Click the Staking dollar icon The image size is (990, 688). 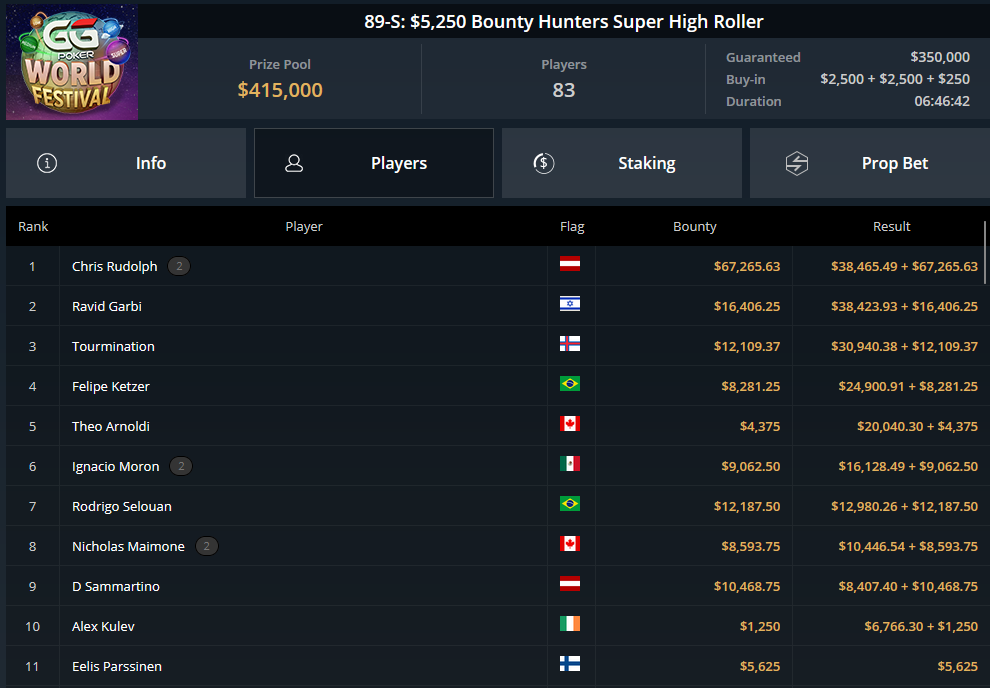point(544,163)
